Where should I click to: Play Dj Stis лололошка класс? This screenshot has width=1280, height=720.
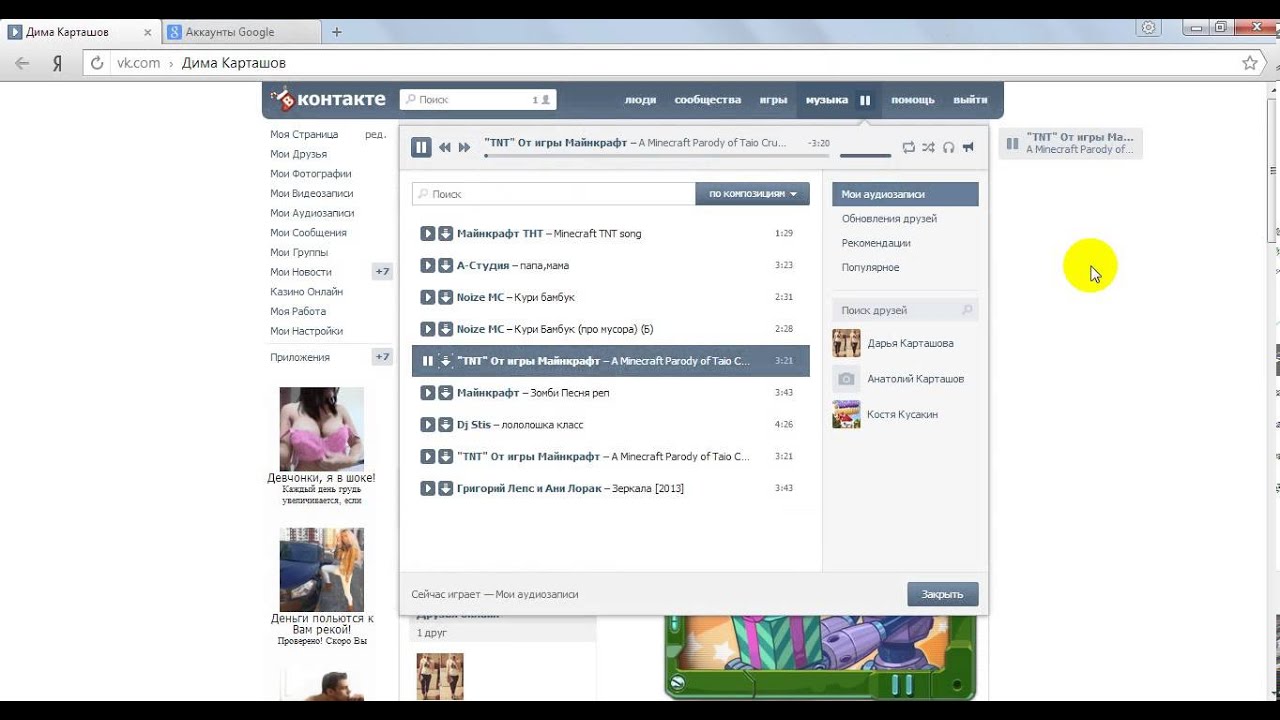(x=427, y=425)
